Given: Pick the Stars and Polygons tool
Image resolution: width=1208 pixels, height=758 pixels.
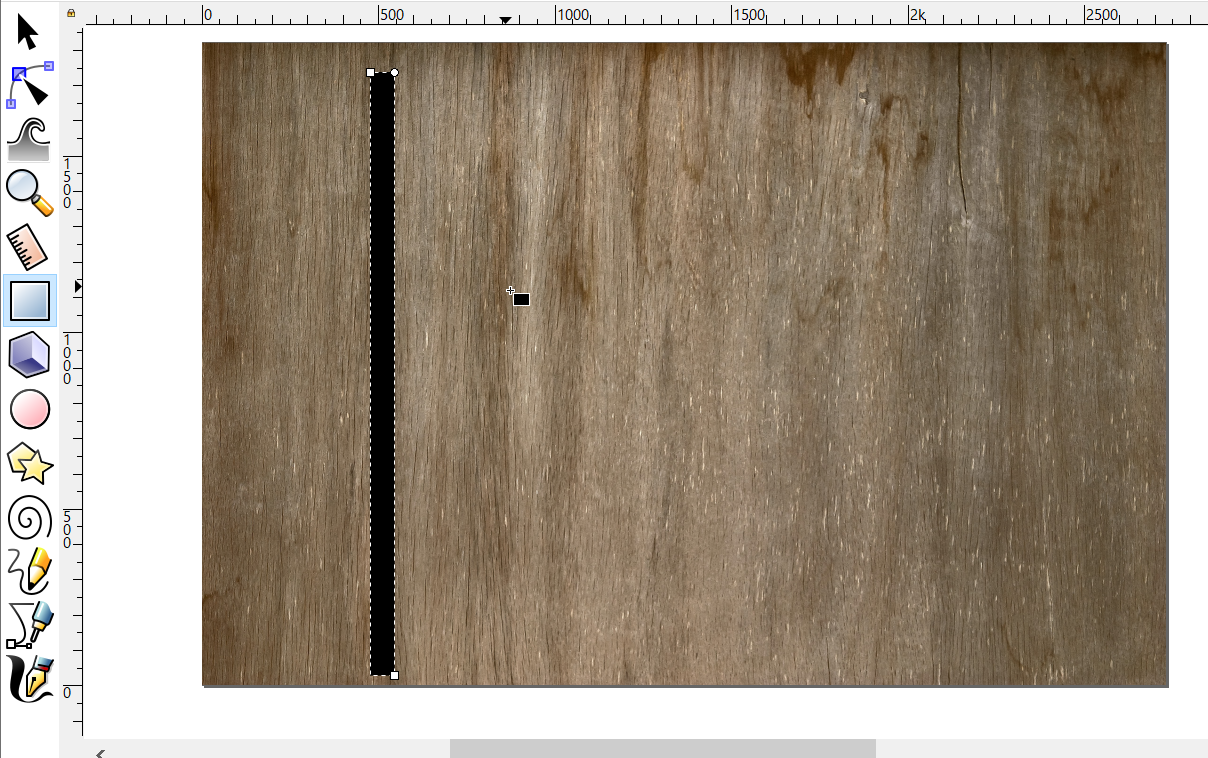Looking at the screenshot, I should pos(29,463).
